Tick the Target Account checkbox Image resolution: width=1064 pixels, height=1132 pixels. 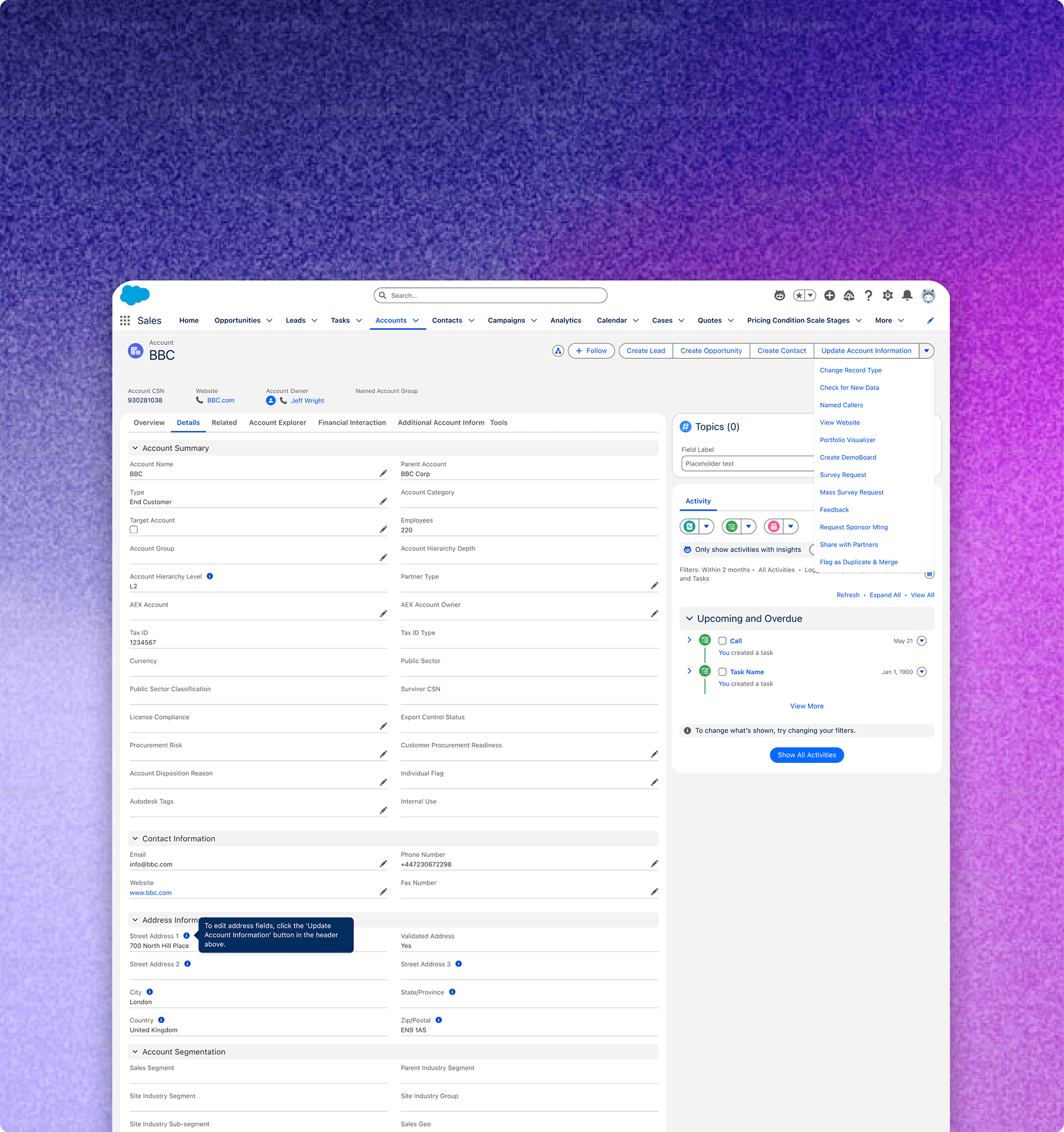tap(134, 529)
